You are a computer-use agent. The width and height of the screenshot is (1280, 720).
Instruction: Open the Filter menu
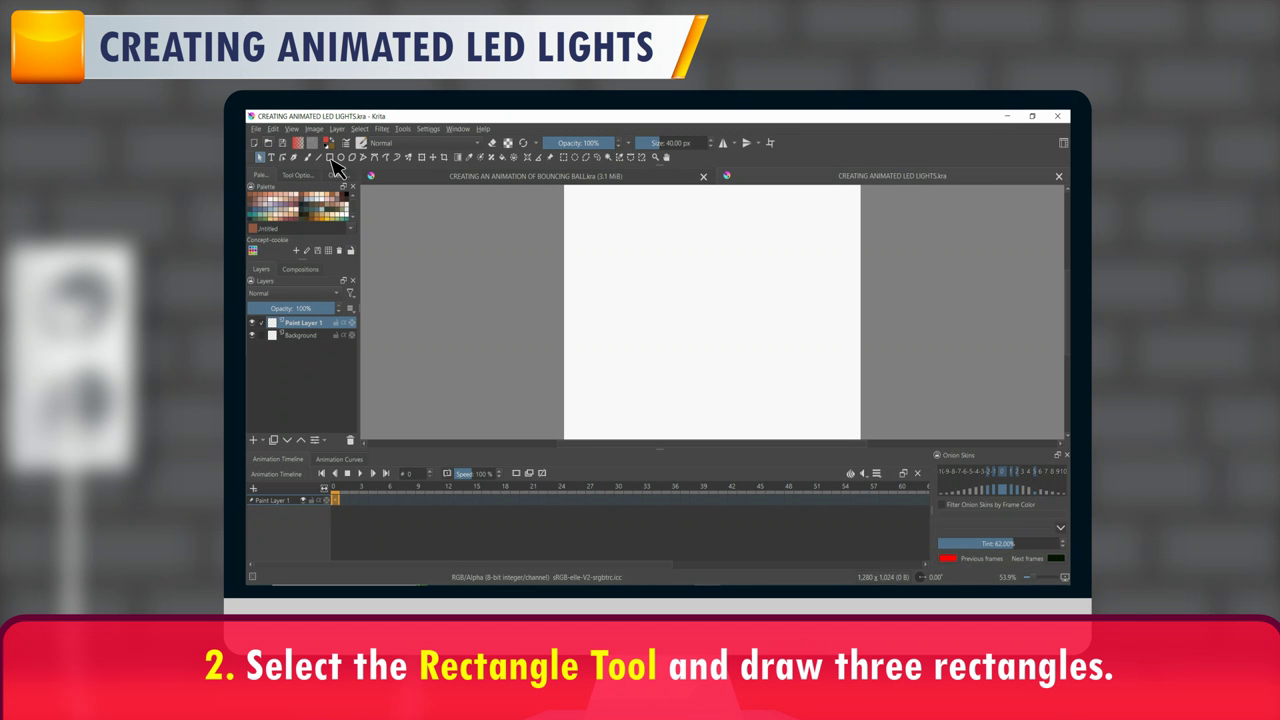(381, 129)
